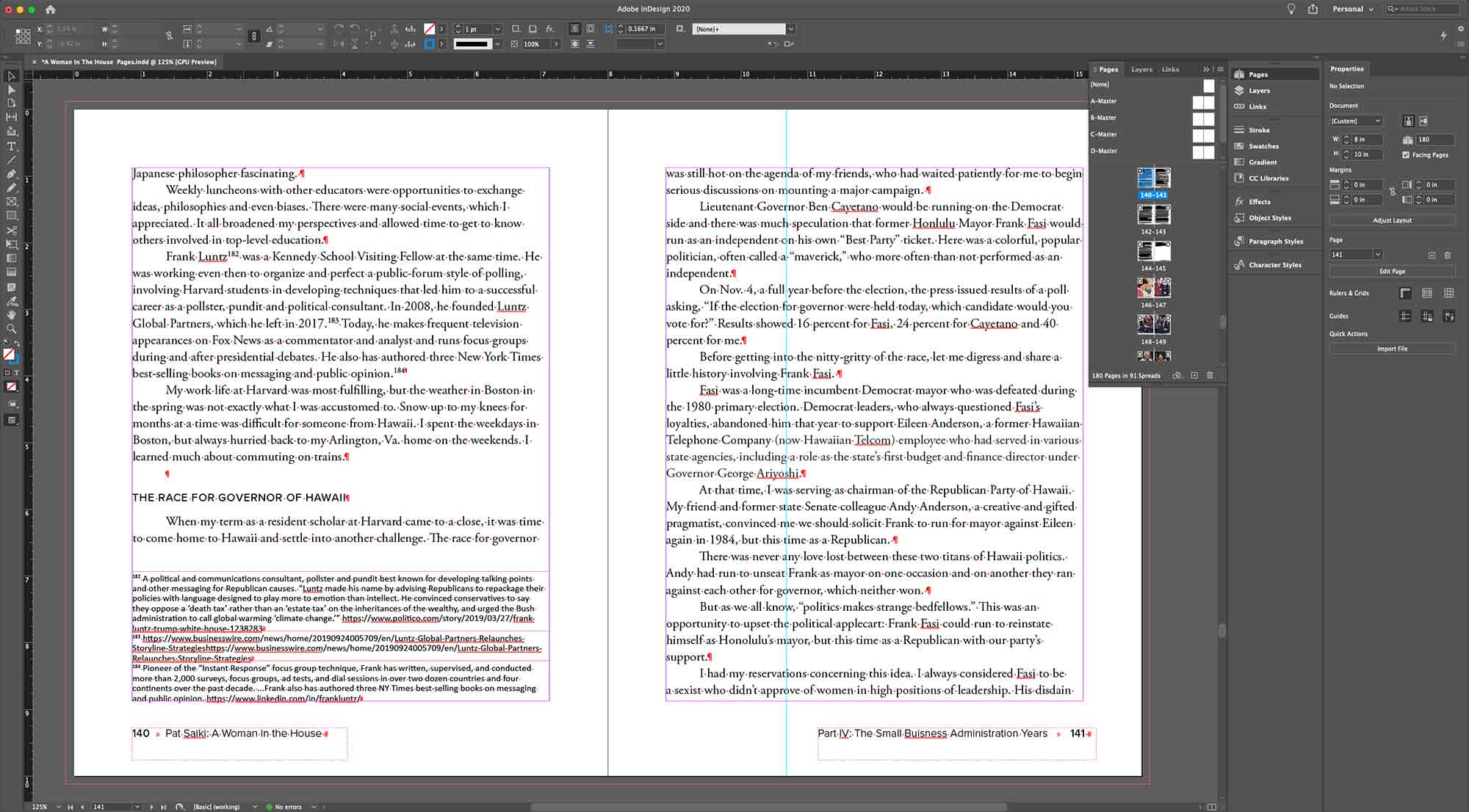Select landscape page orientation button

(1423, 121)
